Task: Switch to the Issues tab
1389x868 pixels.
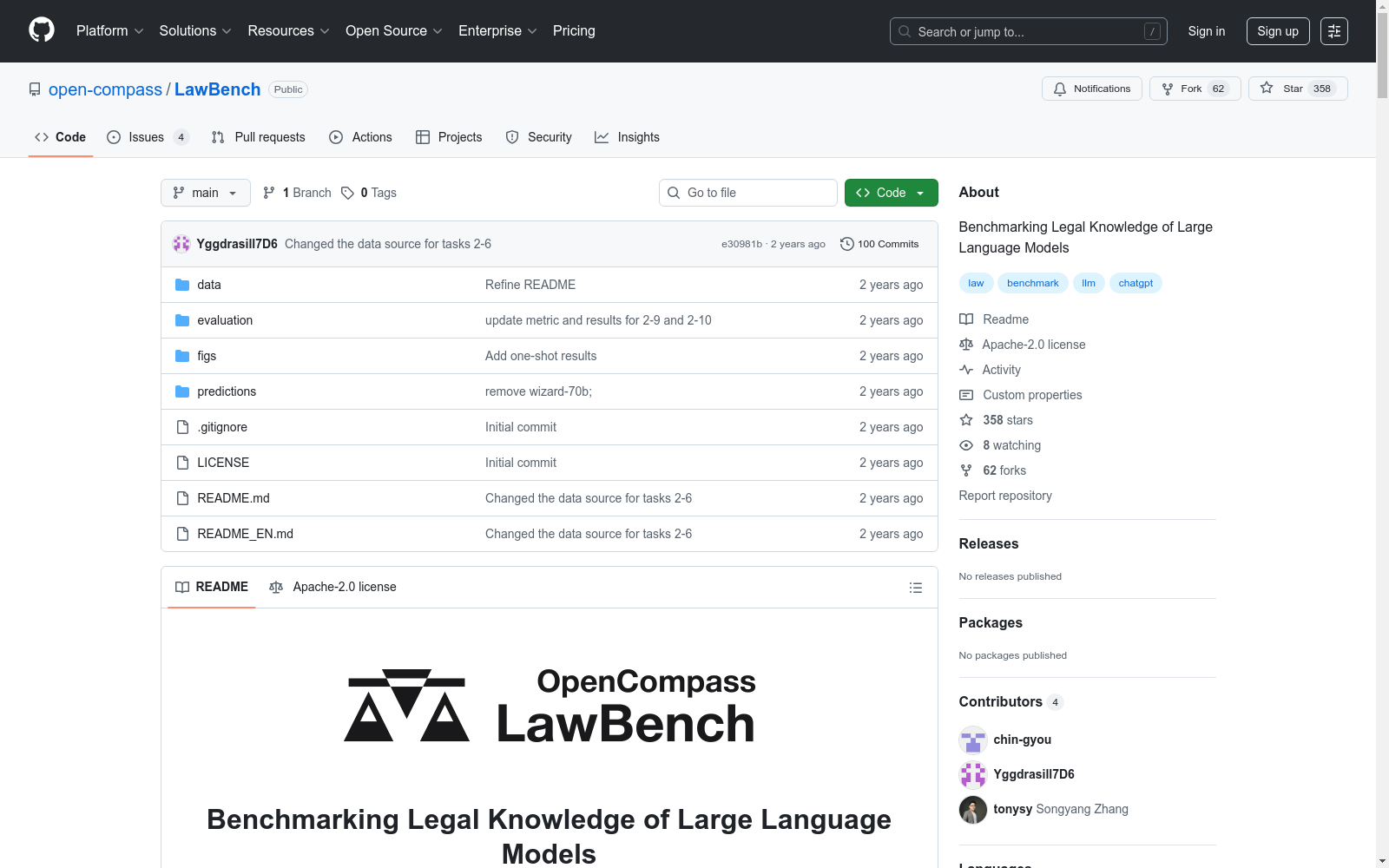Action: 148,137
